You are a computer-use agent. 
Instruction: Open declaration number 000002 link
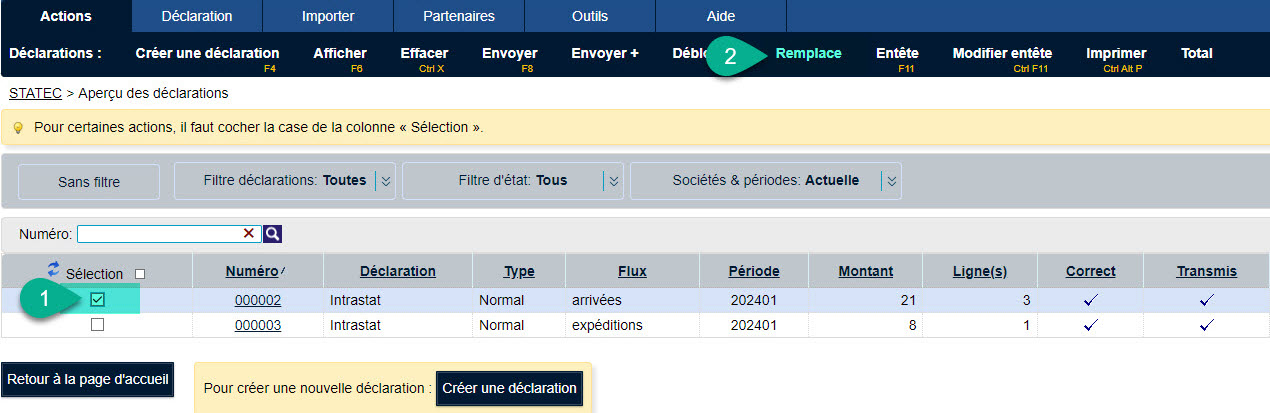(258, 299)
